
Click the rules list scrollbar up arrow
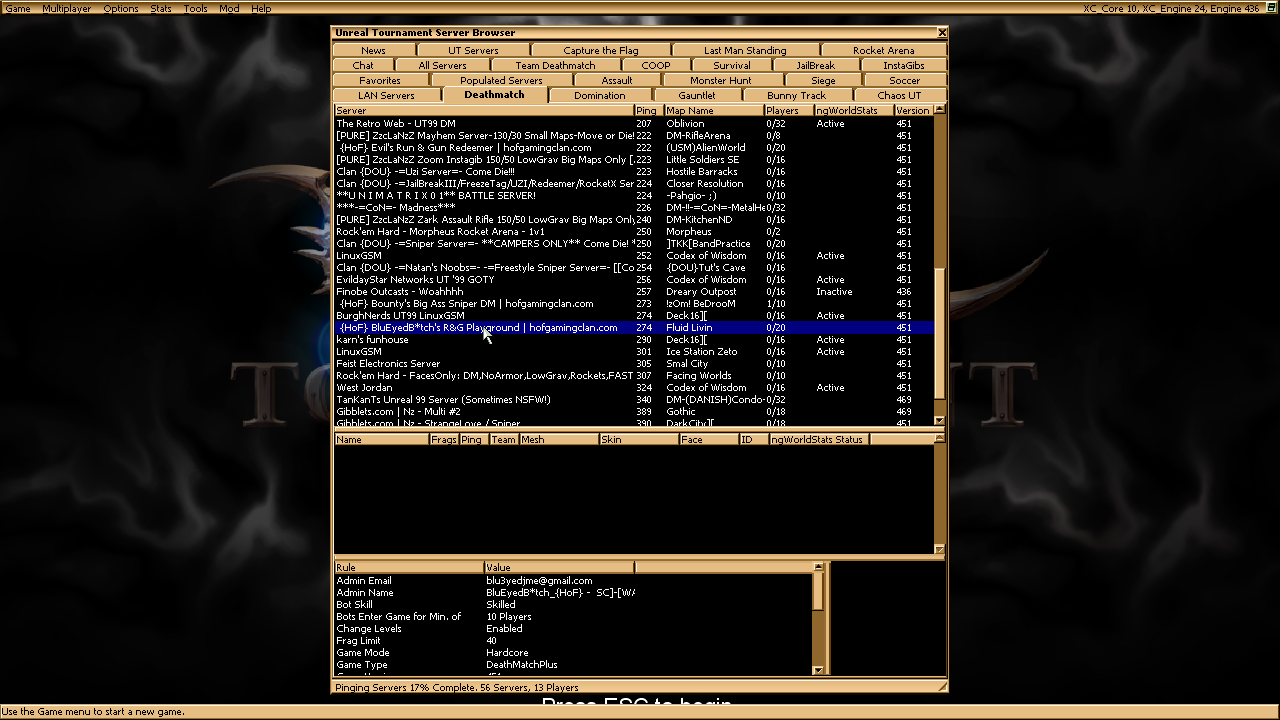pyautogui.click(x=819, y=567)
